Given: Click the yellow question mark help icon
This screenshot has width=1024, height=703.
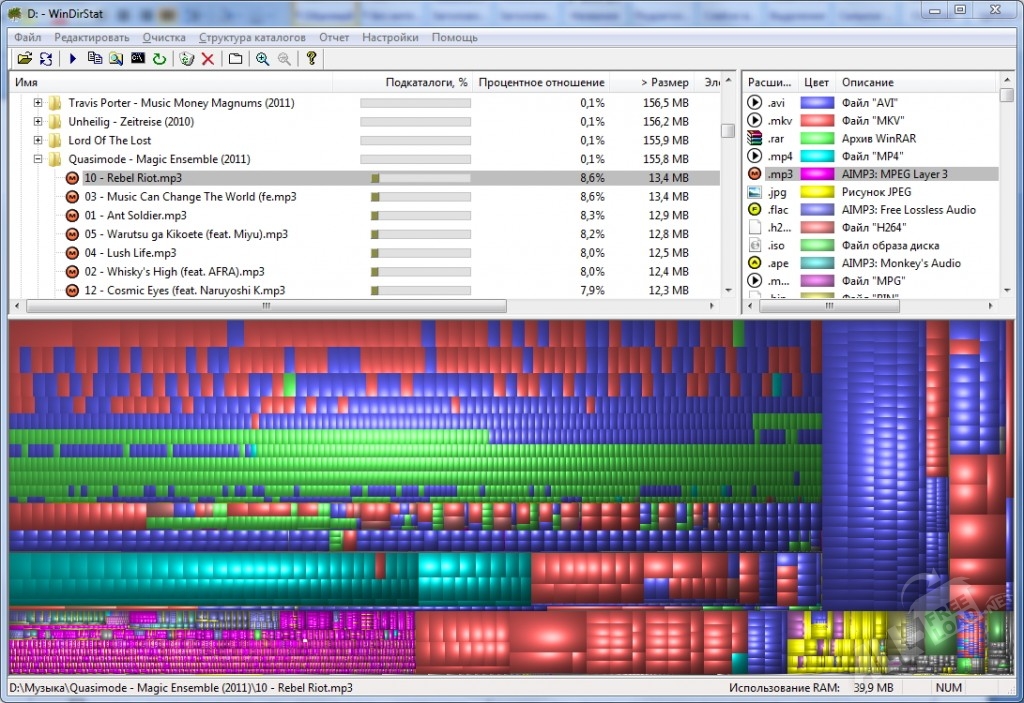Looking at the screenshot, I should pos(311,59).
